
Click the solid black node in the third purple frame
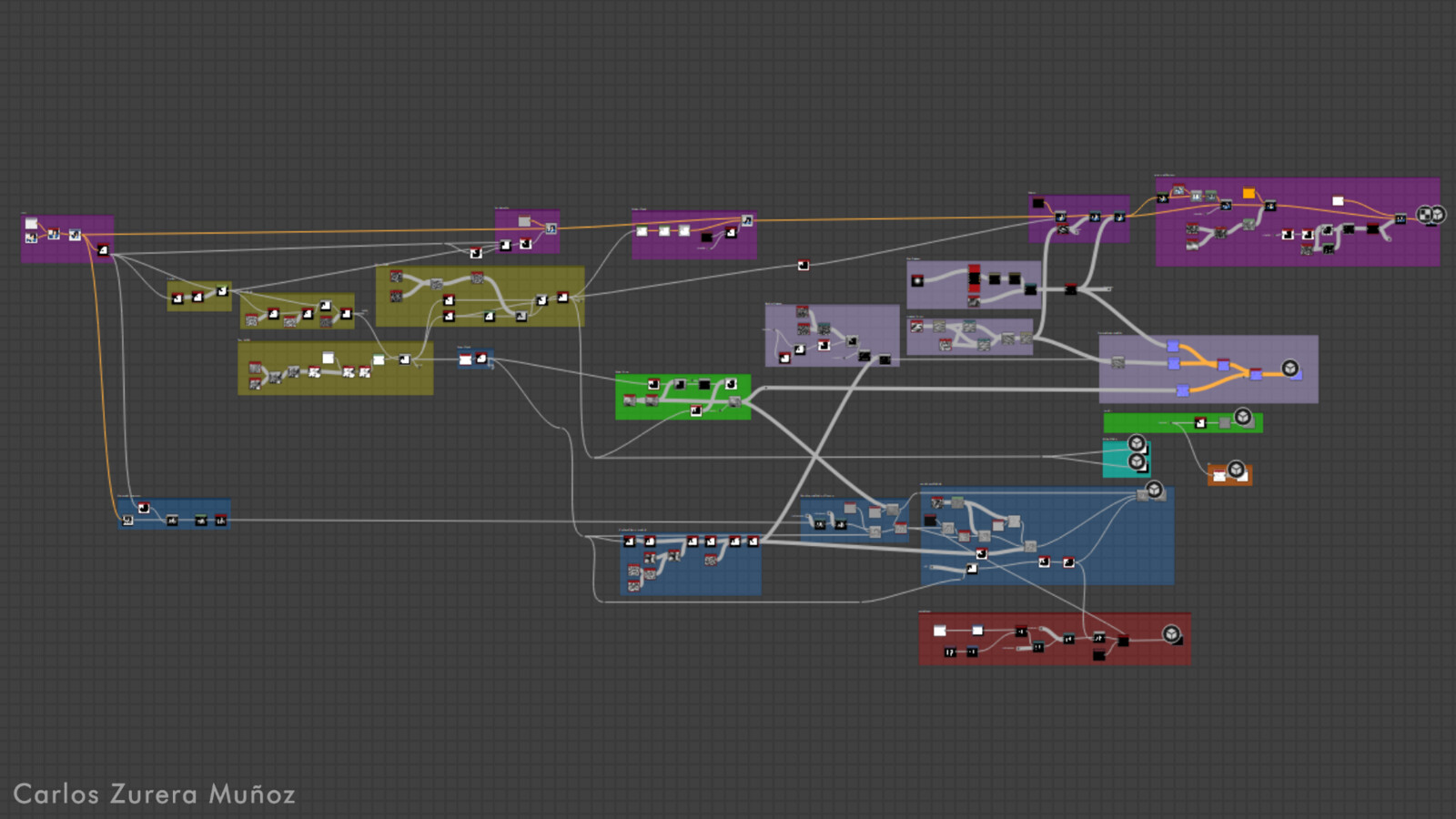click(707, 237)
